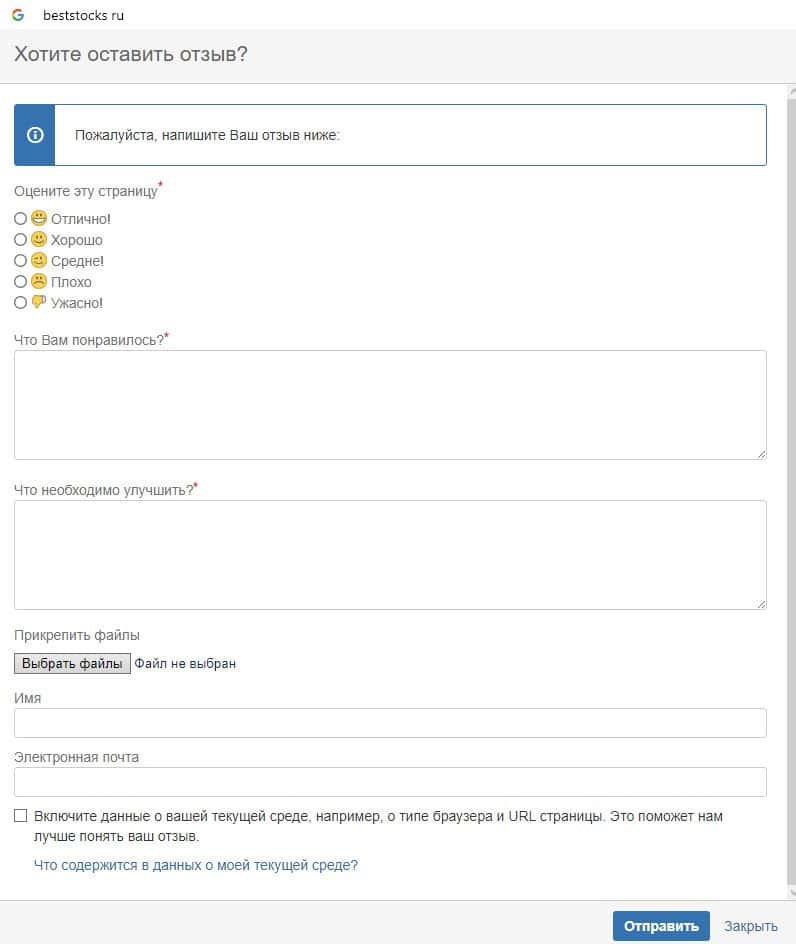This screenshot has width=796, height=944.
Task: Pick the Средне! radio option
Action: click(x=21, y=261)
